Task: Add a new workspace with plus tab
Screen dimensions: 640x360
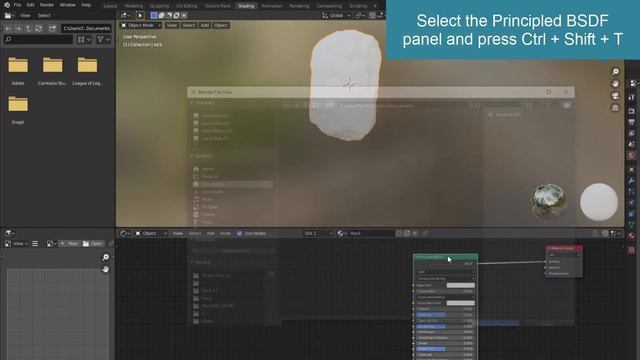Action: point(375,6)
